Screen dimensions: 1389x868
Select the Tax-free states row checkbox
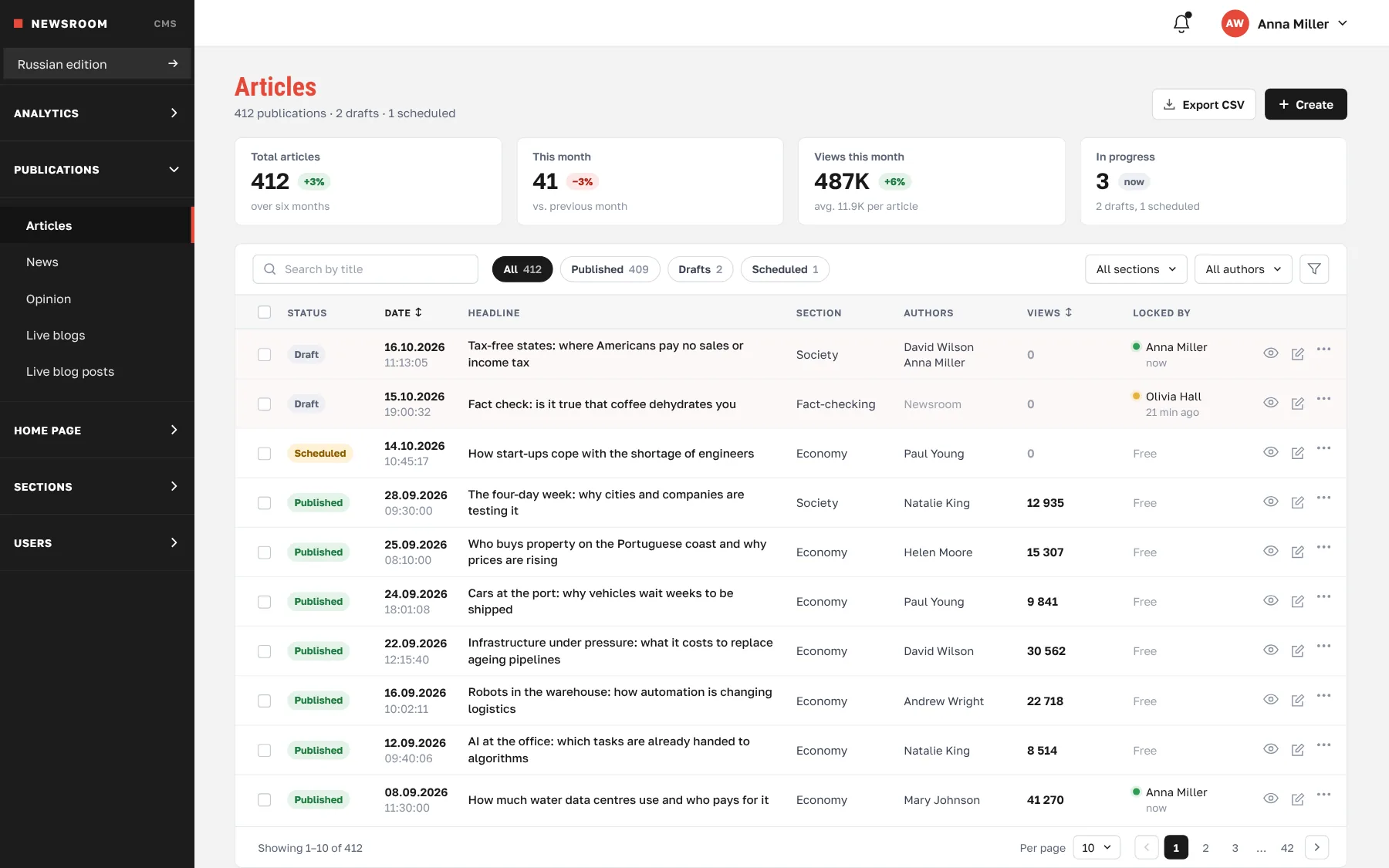[x=265, y=355]
